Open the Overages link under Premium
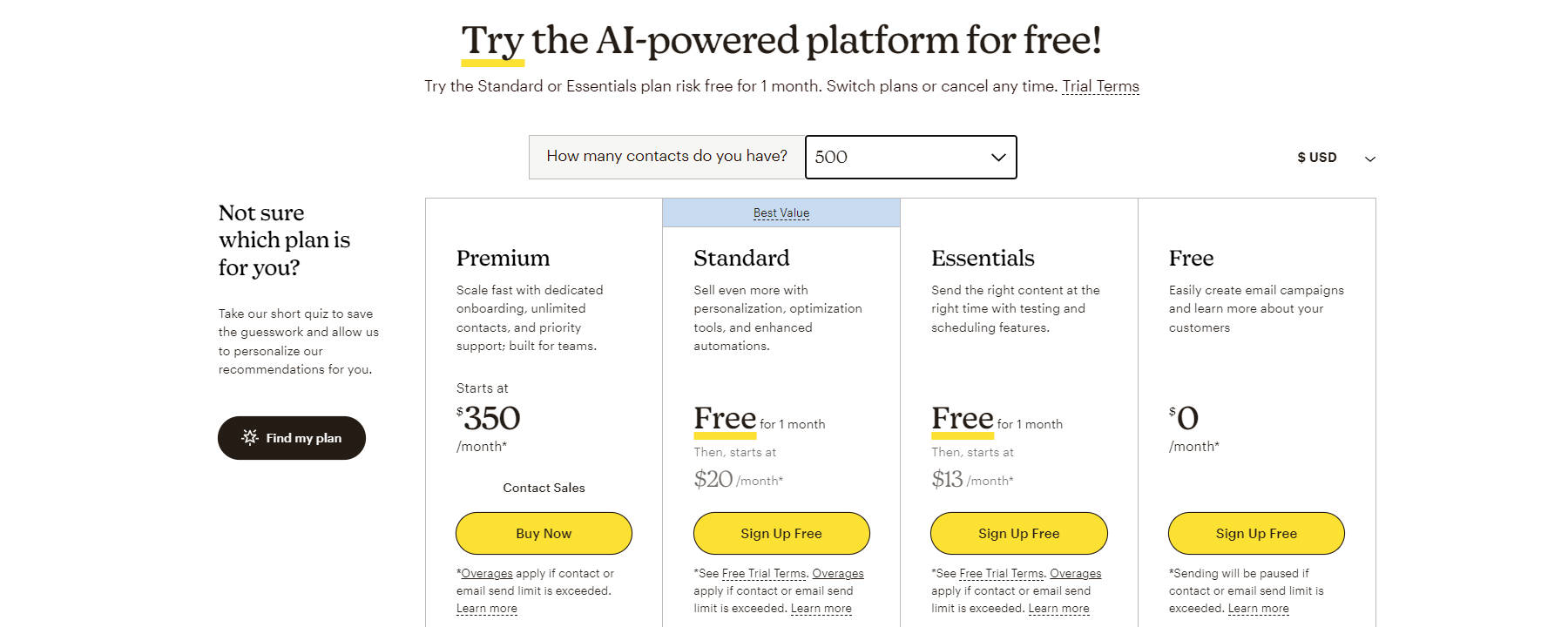The height and width of the screenshot is (627, 1568). tap(486, 573)
